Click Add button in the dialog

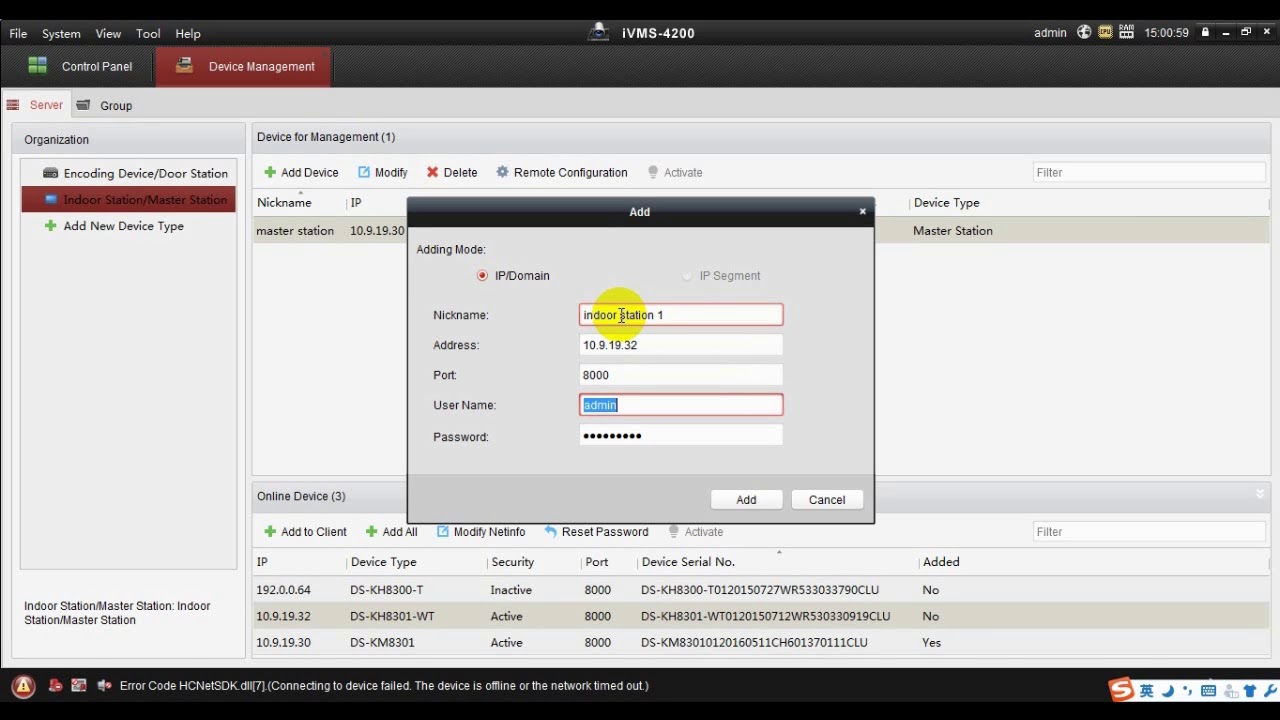(747, 500)
